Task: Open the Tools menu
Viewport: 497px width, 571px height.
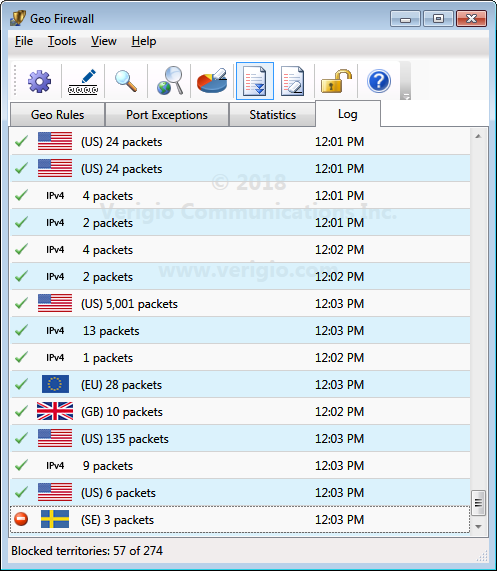Action: pos(62,41)
